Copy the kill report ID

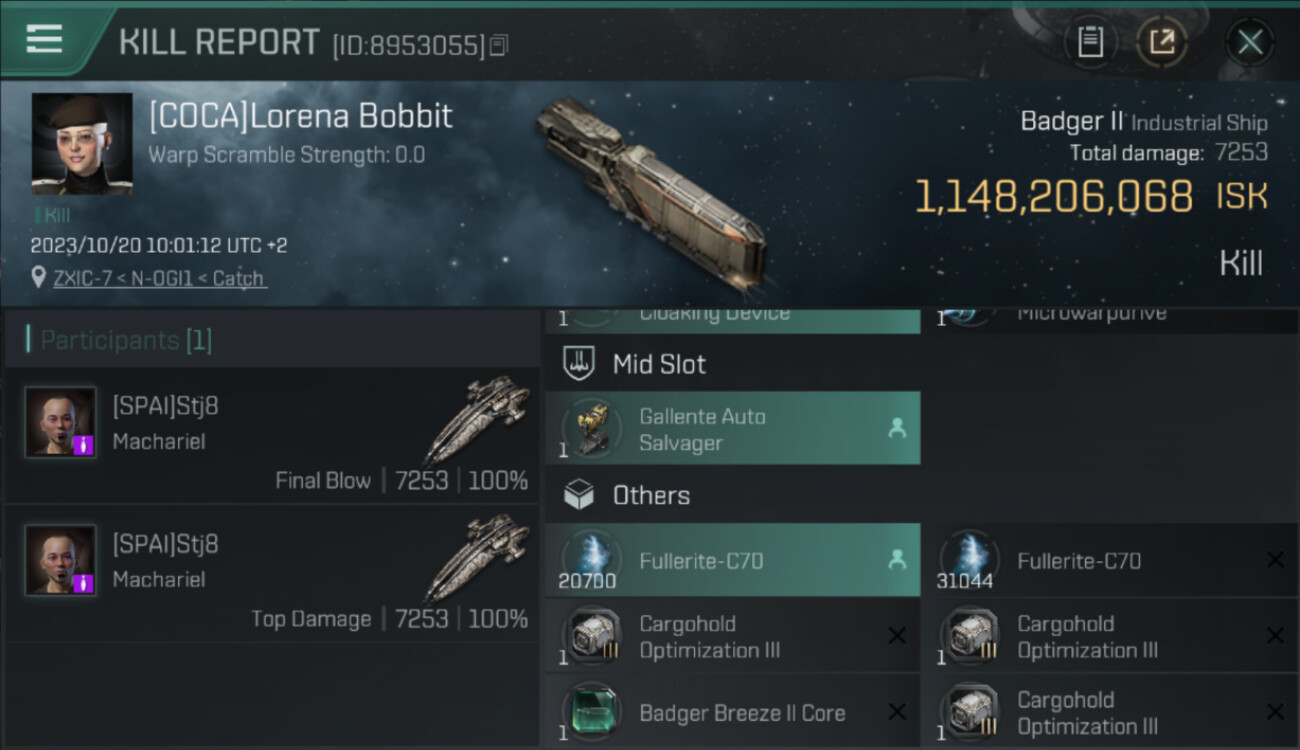coord(499,45)
